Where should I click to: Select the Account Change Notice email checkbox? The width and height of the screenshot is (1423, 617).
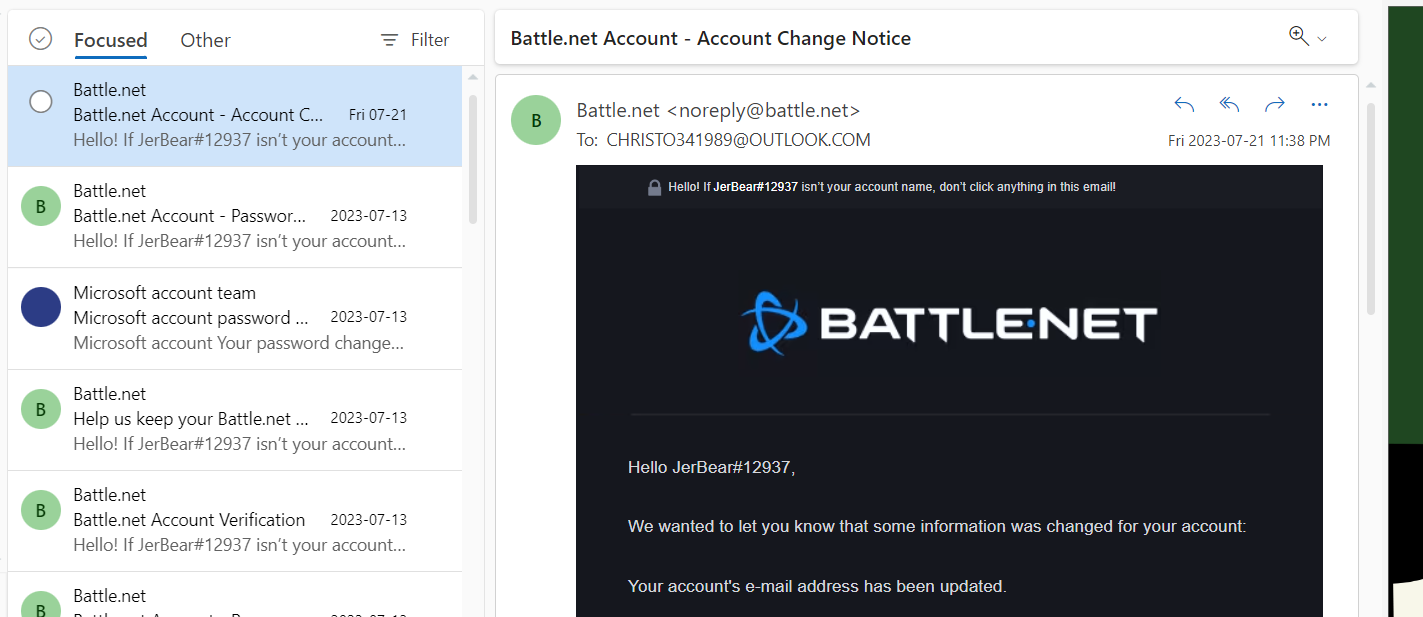click(41, 102)
